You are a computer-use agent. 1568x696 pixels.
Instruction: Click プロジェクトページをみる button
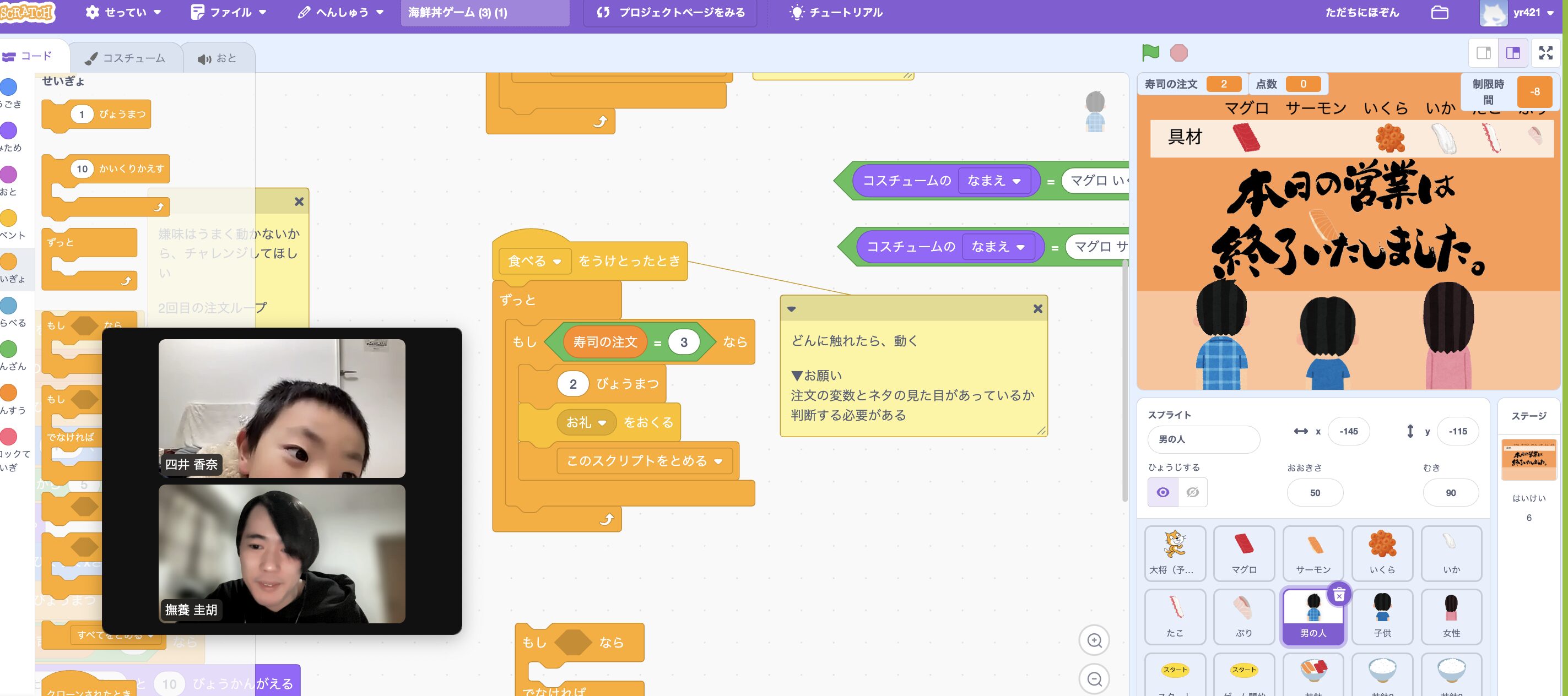click(x=670, y=12)
